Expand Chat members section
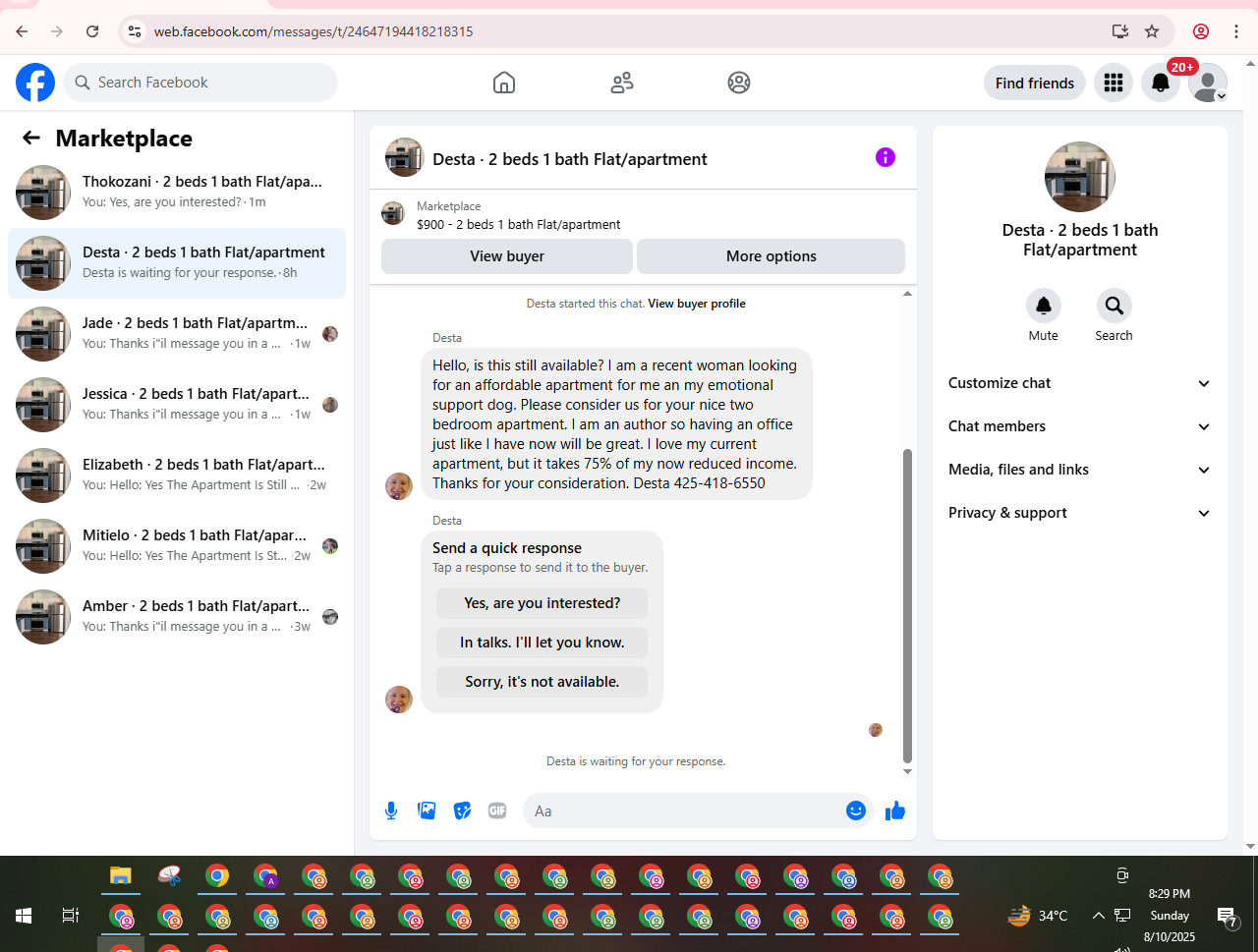 1080,426
